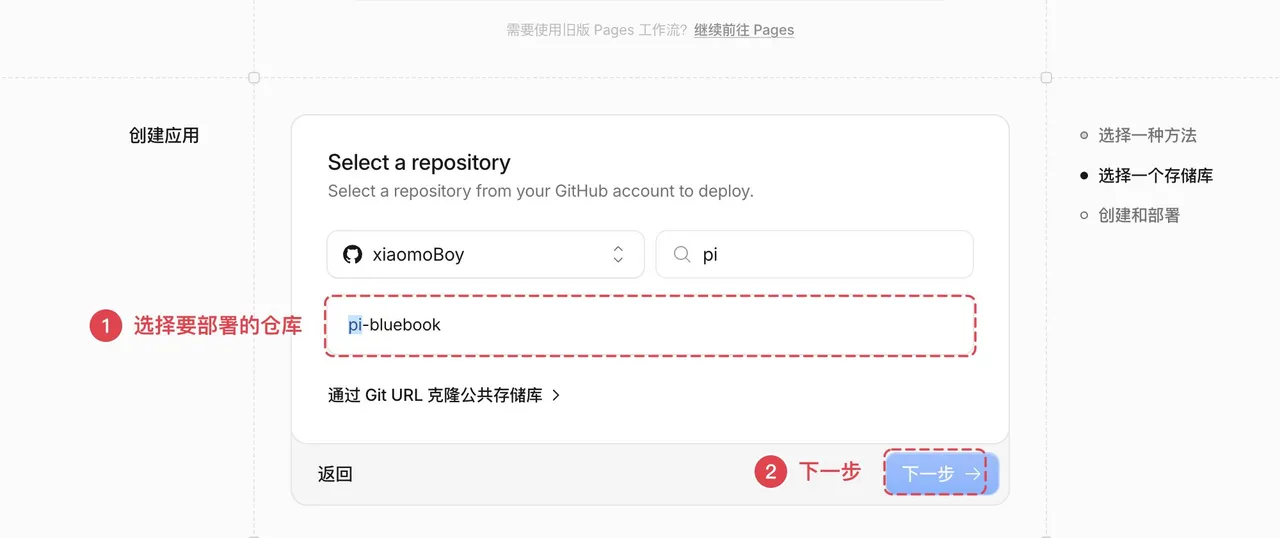Viewport: 1280px width, 538px height.
Task: Click the chevron after the Git URL clone link
Action: point(556,395)
